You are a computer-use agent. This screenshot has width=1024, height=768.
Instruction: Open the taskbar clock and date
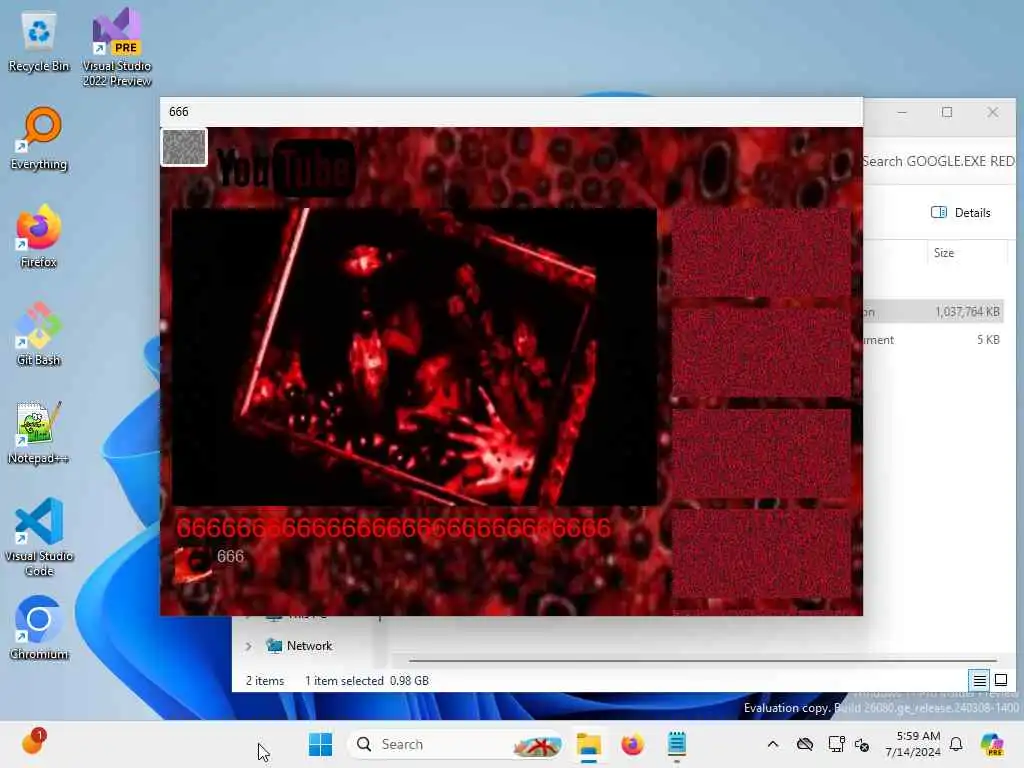[x=912, y=744]
